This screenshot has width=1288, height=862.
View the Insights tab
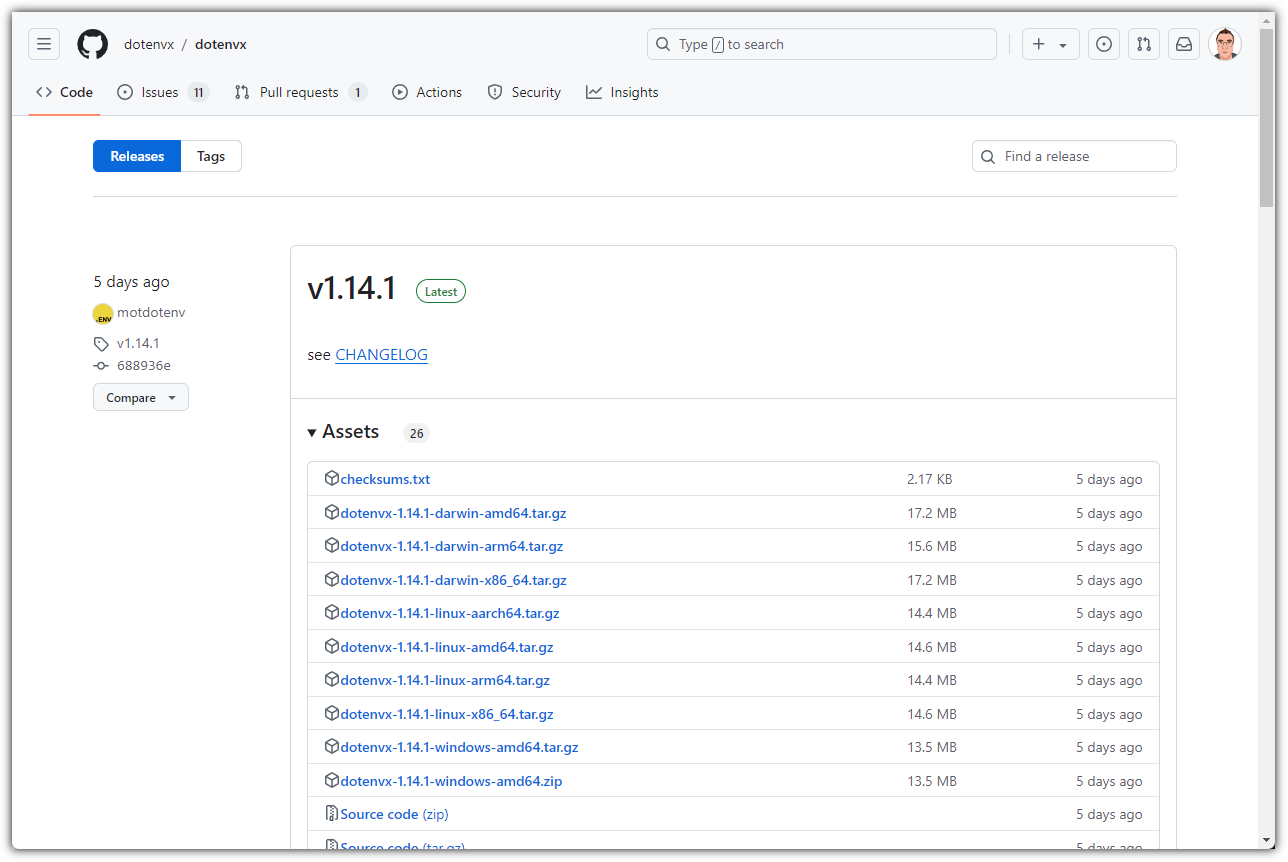(622, 92)
